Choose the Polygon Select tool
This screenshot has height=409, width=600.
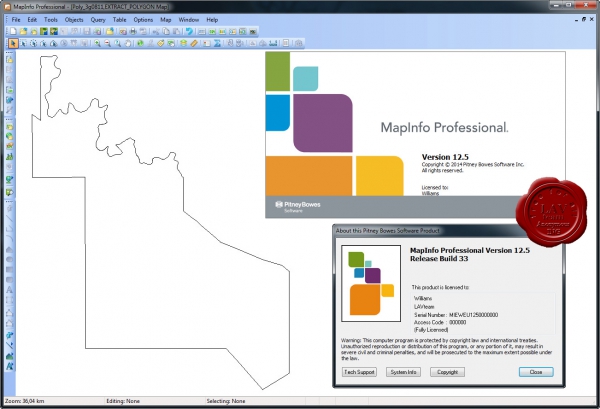point(43,43)
